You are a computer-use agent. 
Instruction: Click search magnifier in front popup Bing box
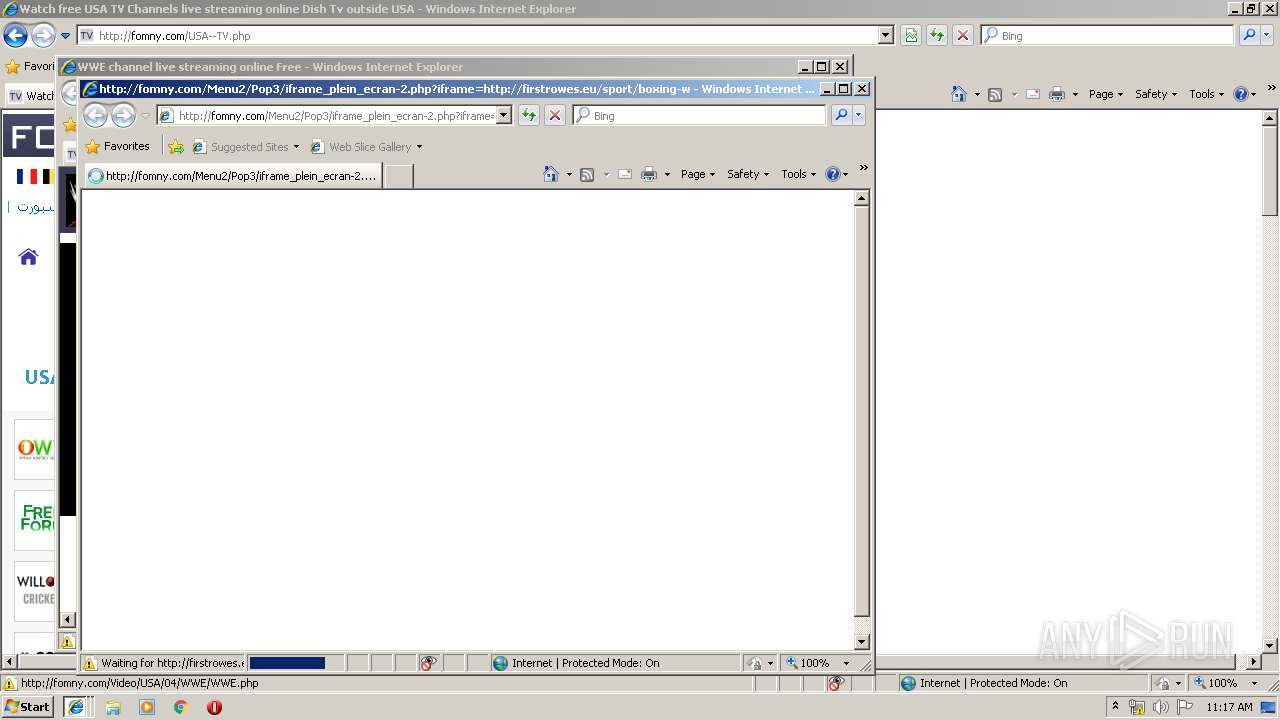(x=841, y=116)
